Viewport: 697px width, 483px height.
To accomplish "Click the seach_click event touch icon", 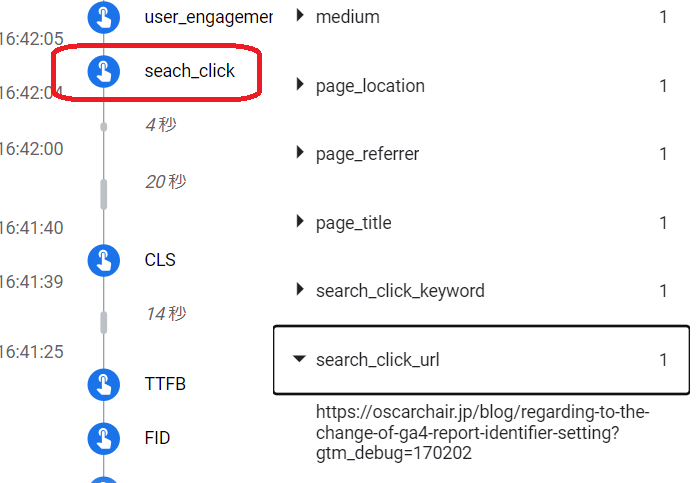I will point(104,71).
